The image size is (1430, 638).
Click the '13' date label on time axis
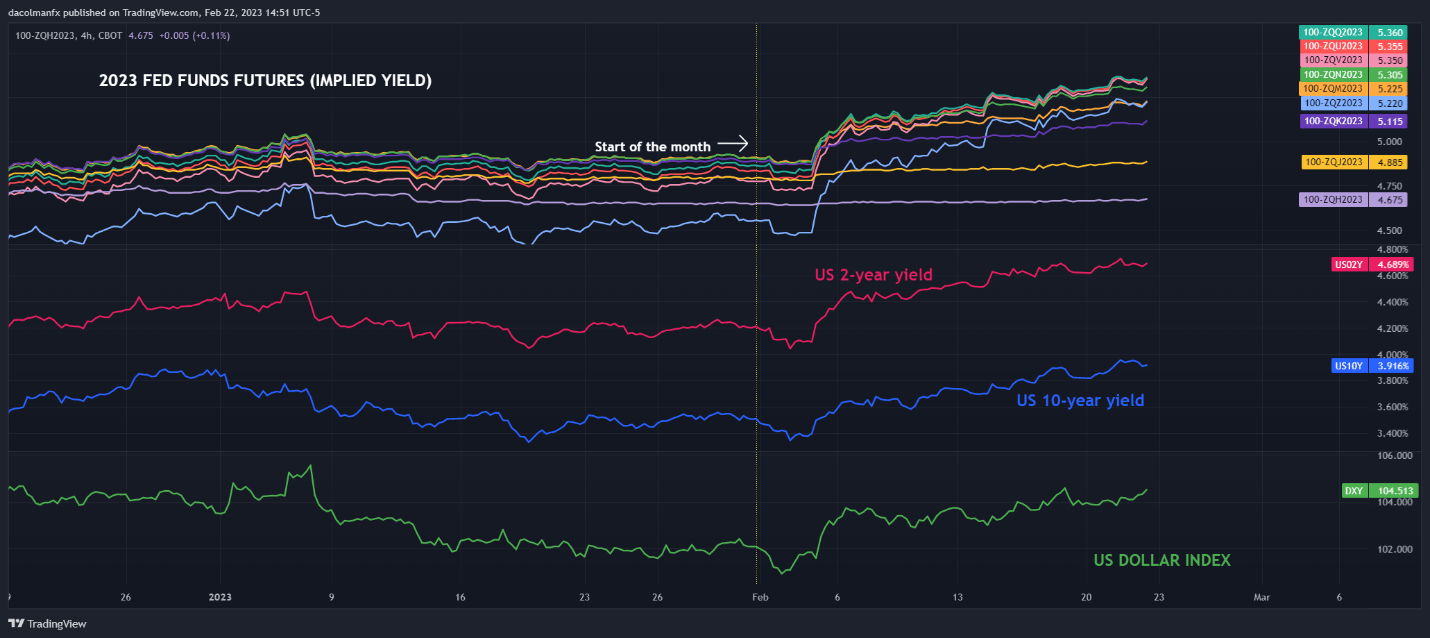956,597
